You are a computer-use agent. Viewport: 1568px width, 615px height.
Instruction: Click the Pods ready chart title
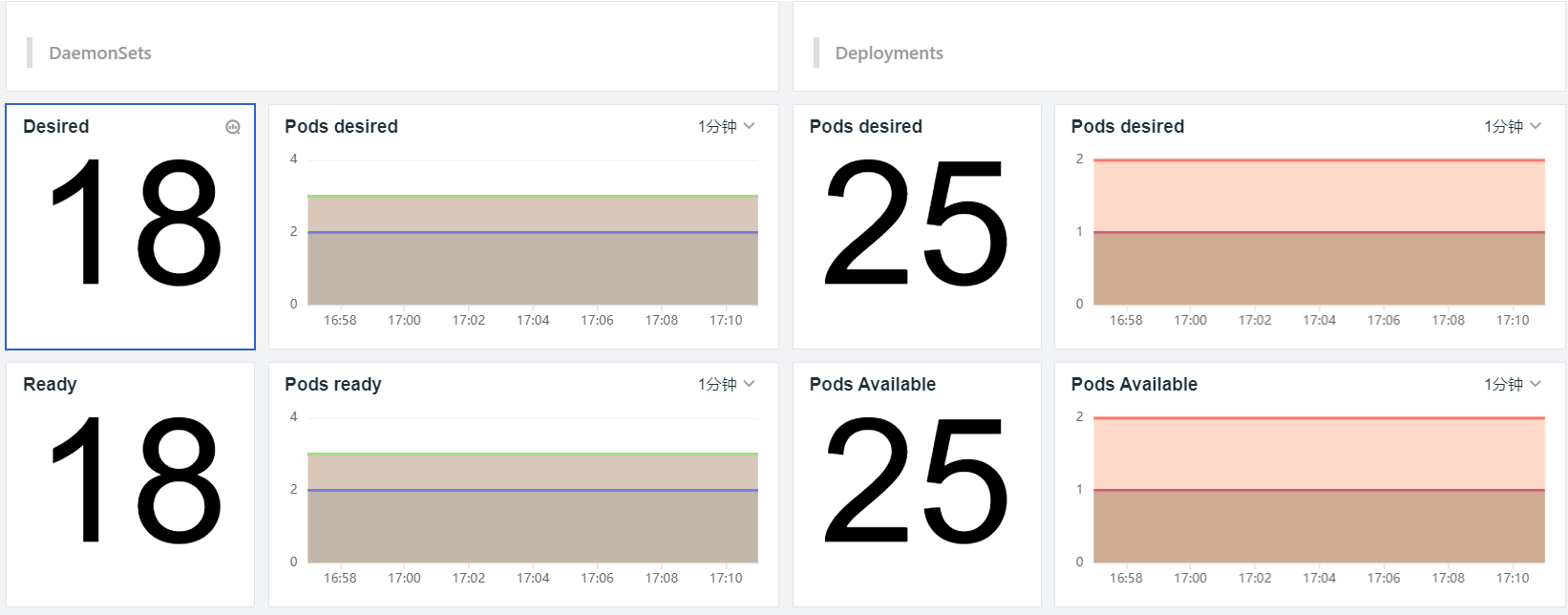click(332, 384)
